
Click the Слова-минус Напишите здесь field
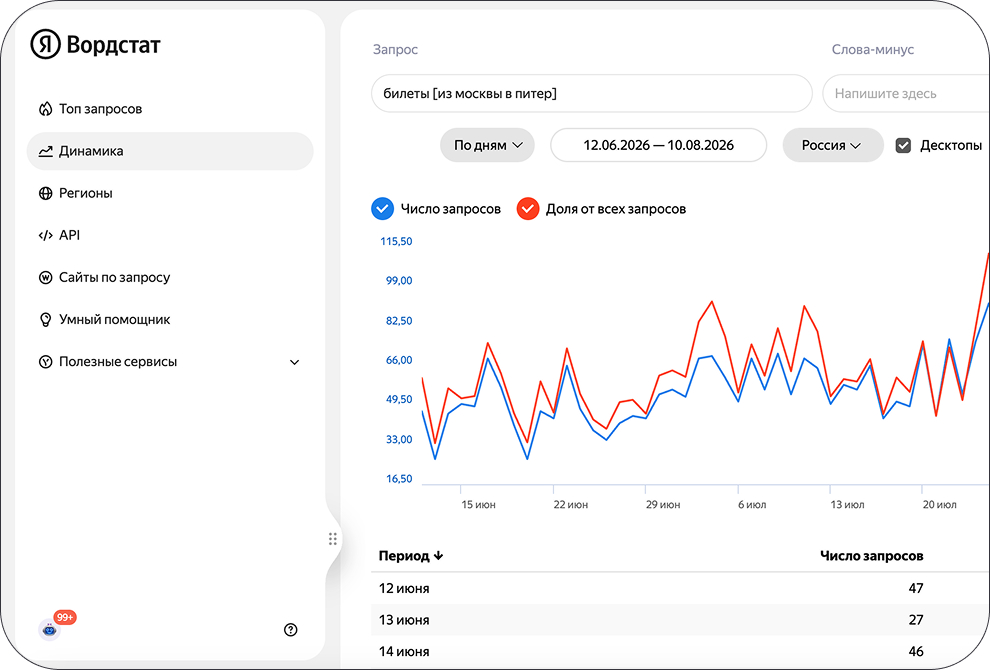907,93
